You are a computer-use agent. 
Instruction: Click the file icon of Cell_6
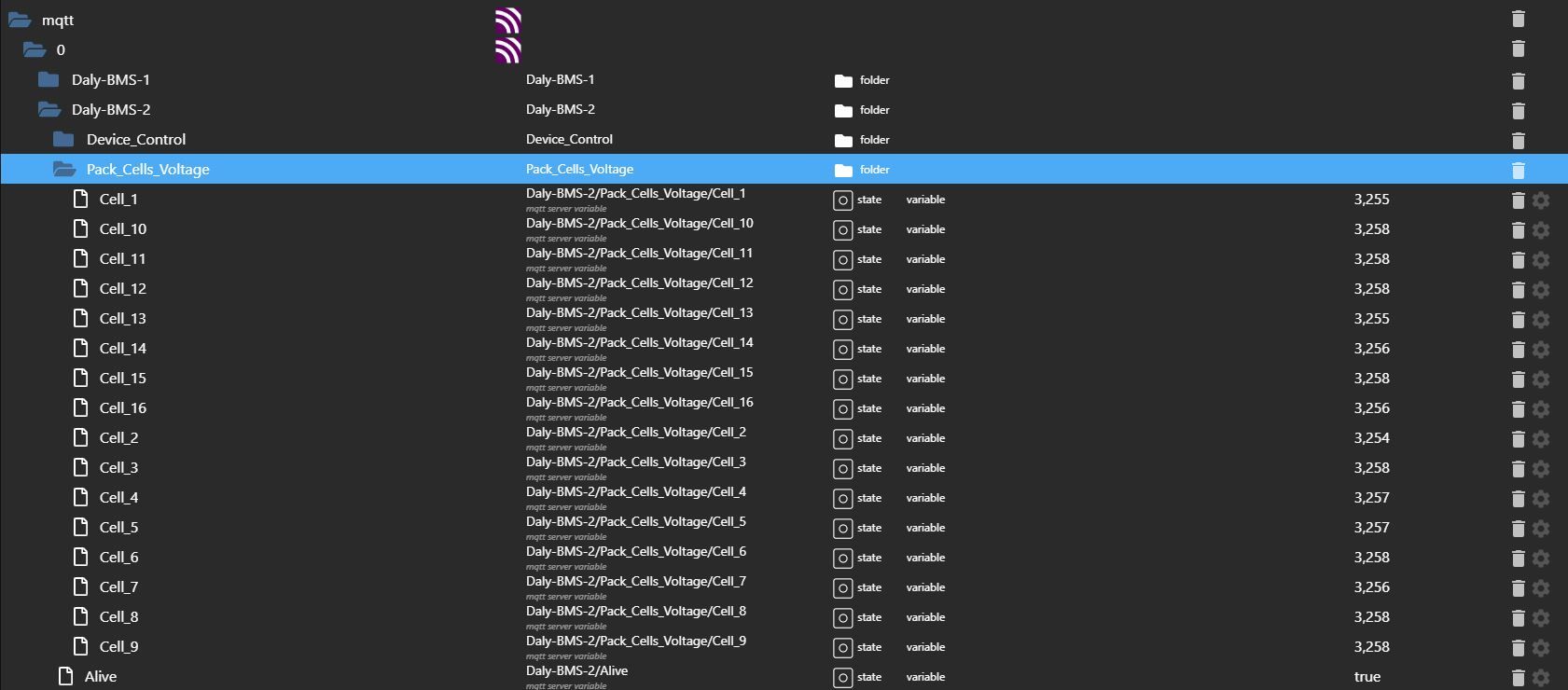click(x=81, y=557)
